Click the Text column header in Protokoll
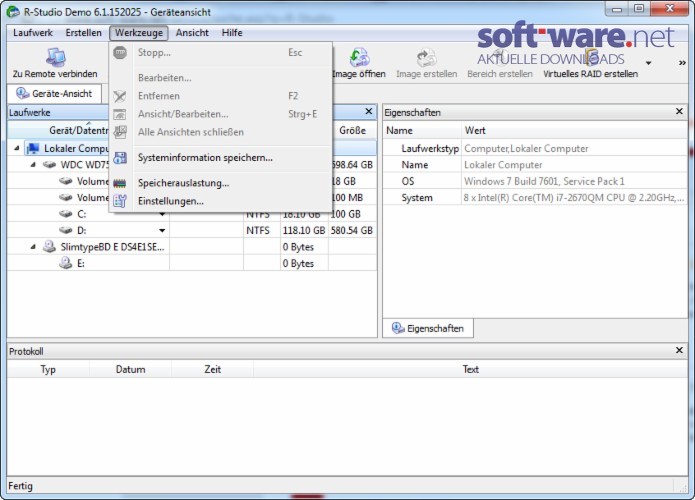This screenshot has height=500, width=695. click(x=471, y=369)
